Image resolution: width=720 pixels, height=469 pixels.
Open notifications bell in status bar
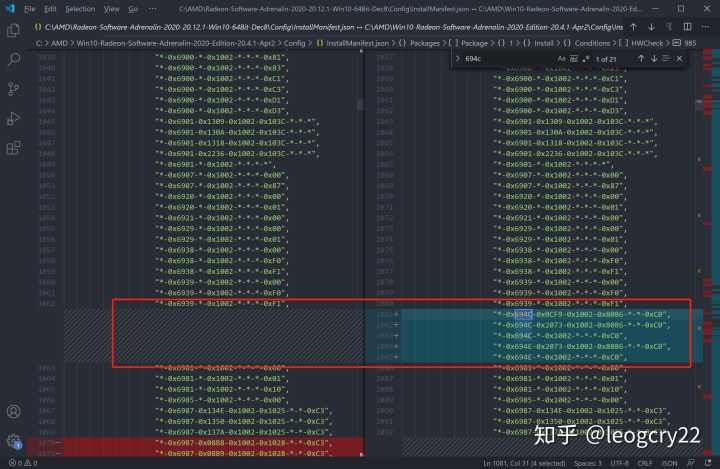[708, 463]
